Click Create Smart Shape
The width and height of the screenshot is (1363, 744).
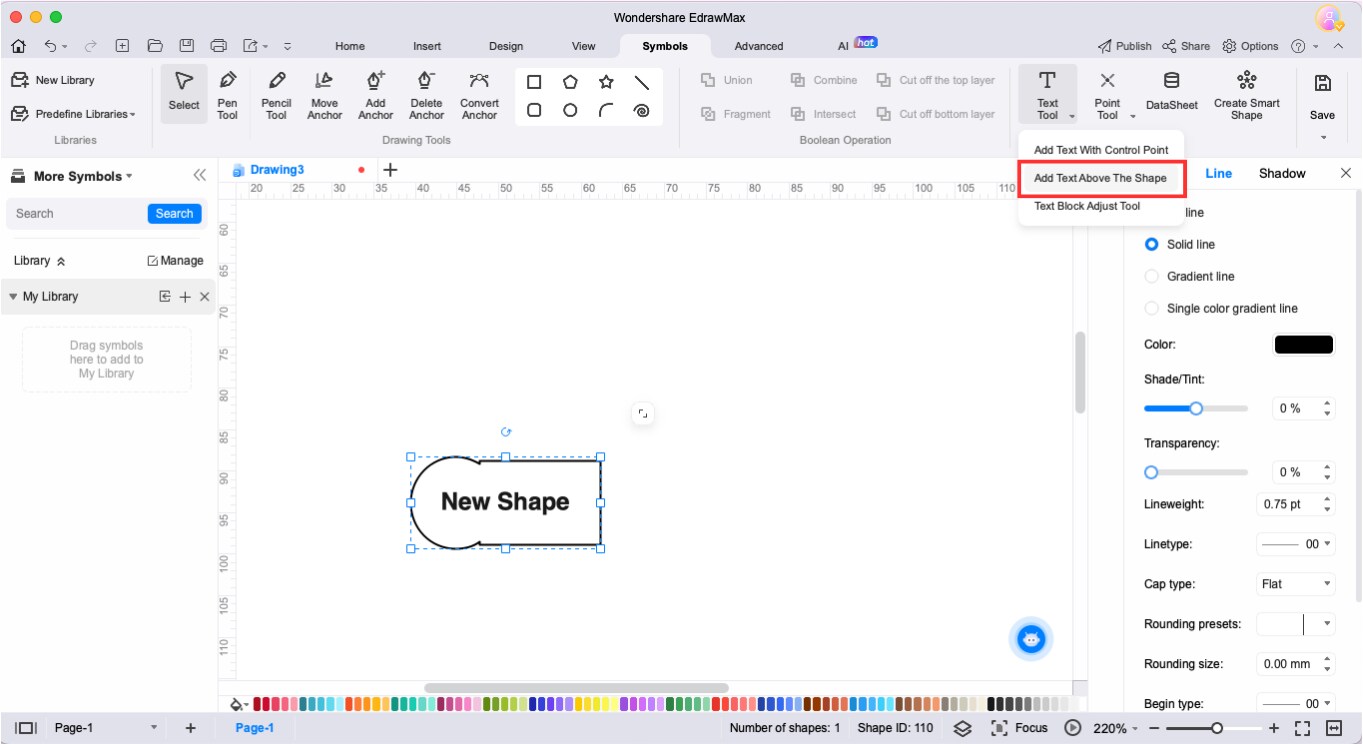pos(1246,94)
